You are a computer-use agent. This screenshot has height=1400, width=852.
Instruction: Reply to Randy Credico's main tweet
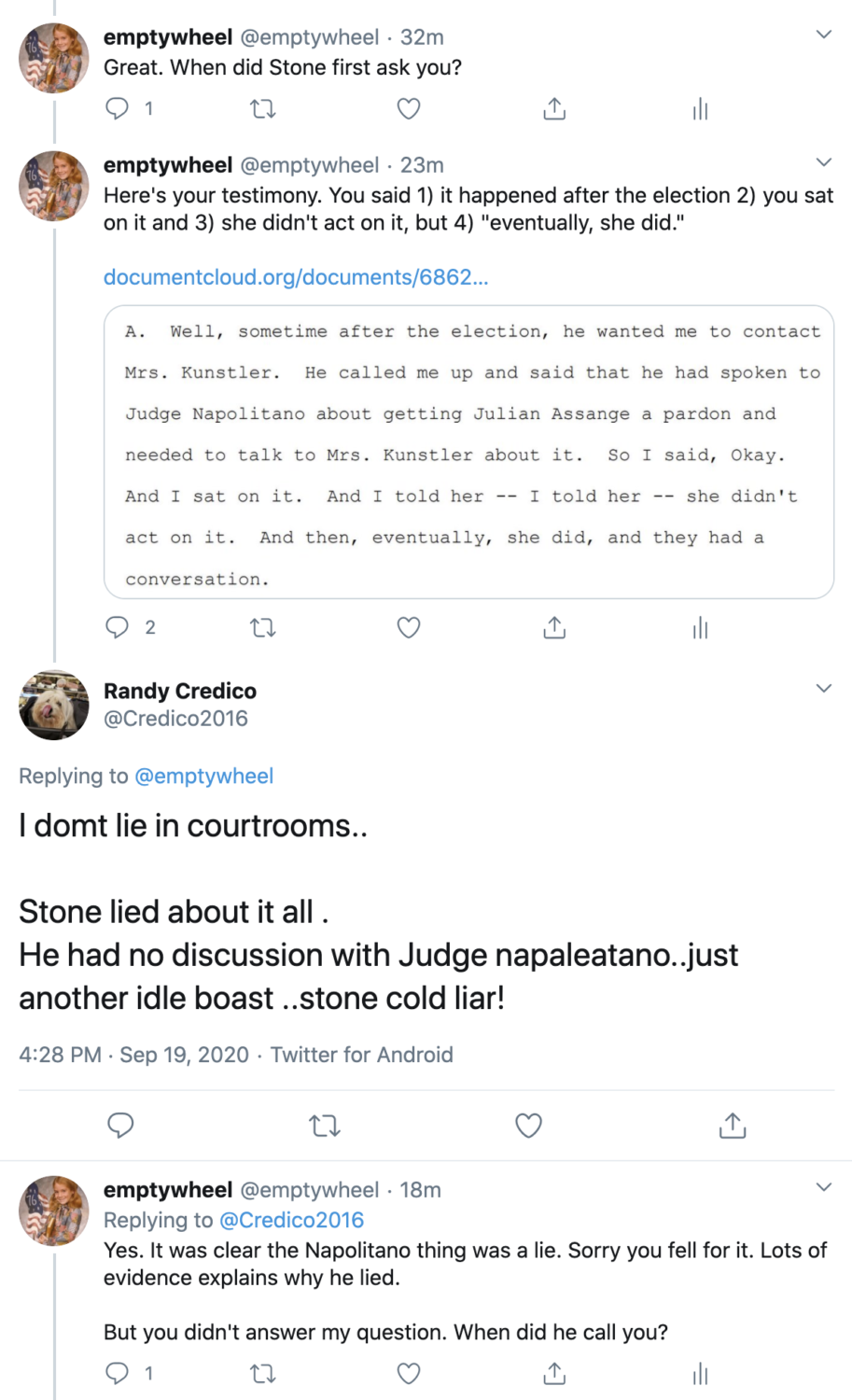coord(121,1126)
